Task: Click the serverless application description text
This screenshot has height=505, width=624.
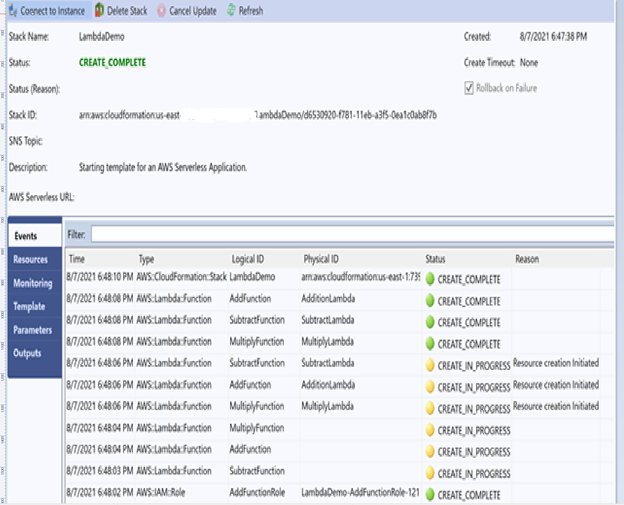Action: coord(163,167)
